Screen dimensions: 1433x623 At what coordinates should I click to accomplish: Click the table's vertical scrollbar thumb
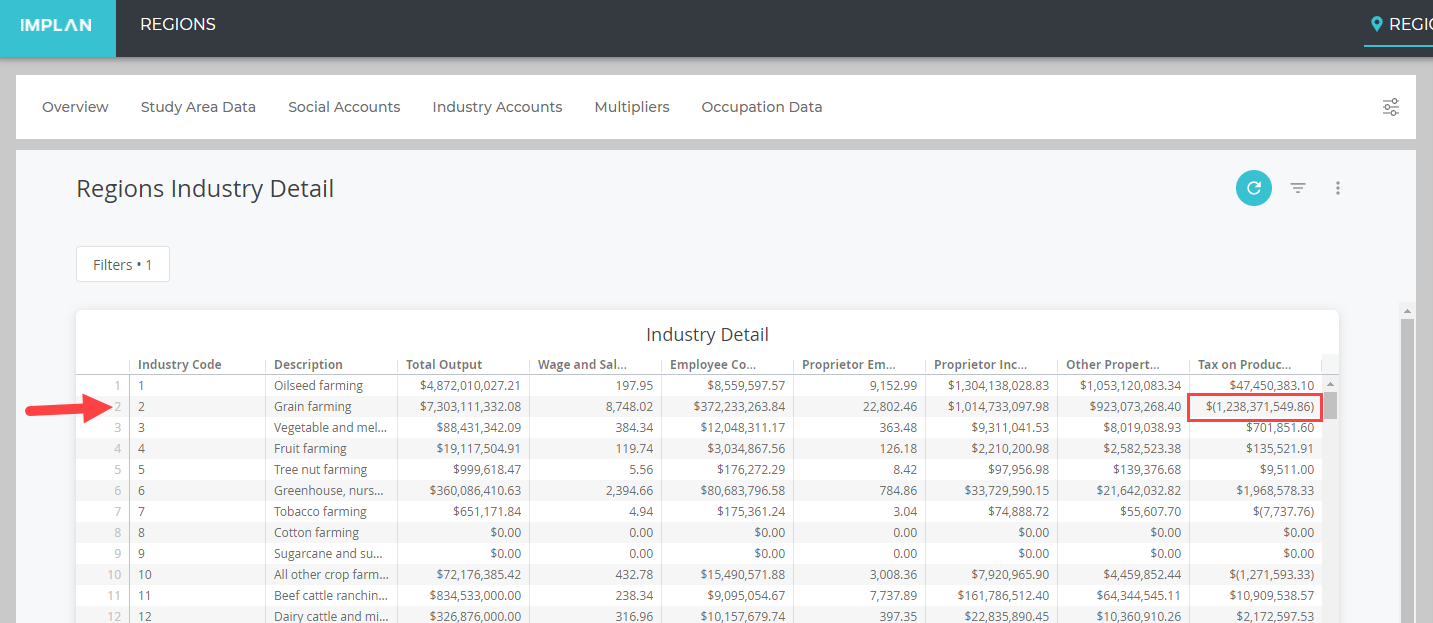(x=1331, y=405)
